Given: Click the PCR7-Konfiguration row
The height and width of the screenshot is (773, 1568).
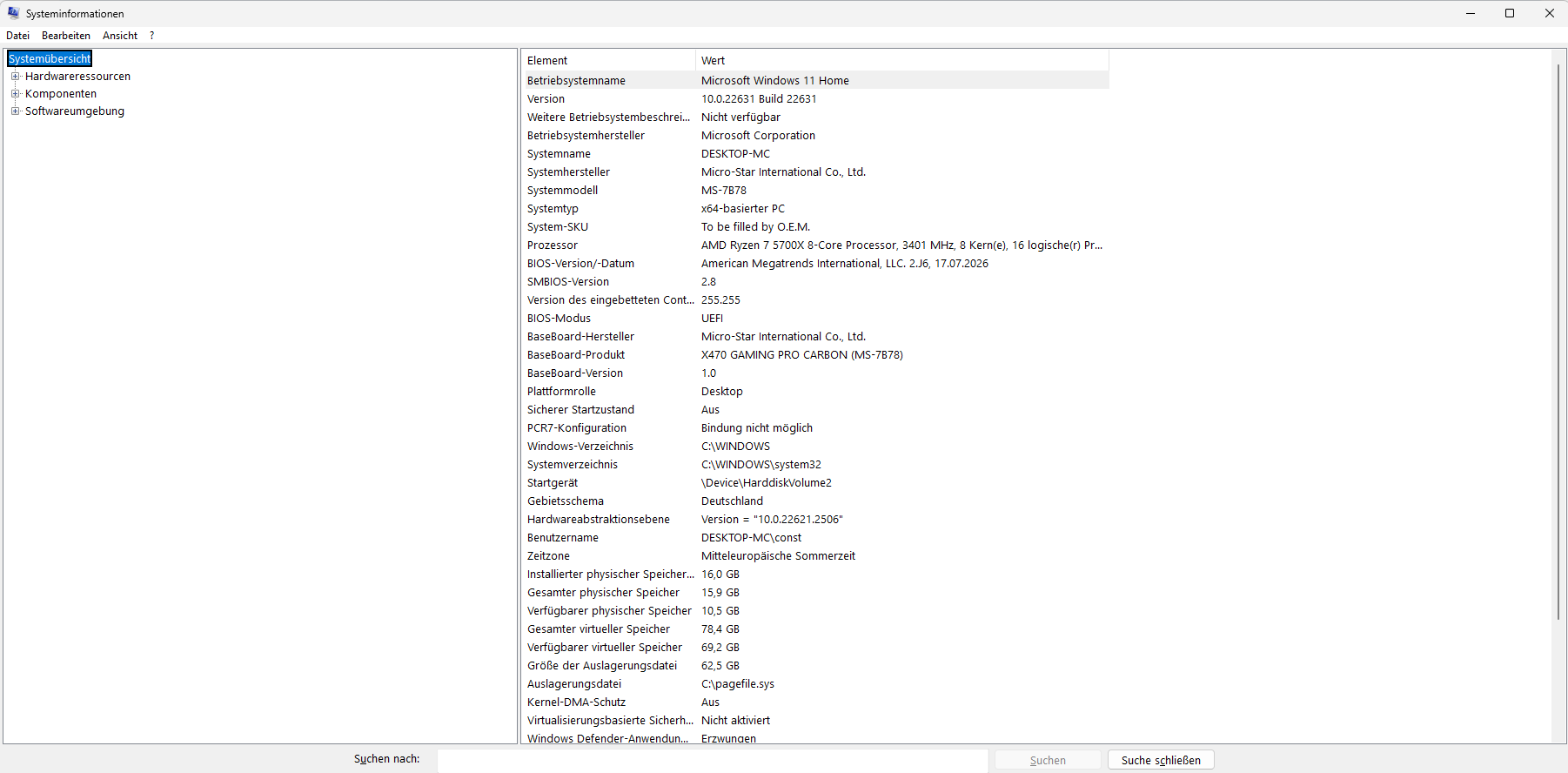Looking at the screenshot, I should (815, 428).
